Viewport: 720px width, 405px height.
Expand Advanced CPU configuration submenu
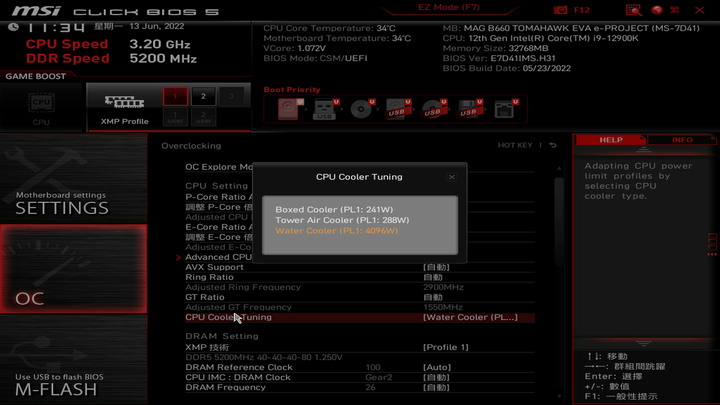(219, 257)
